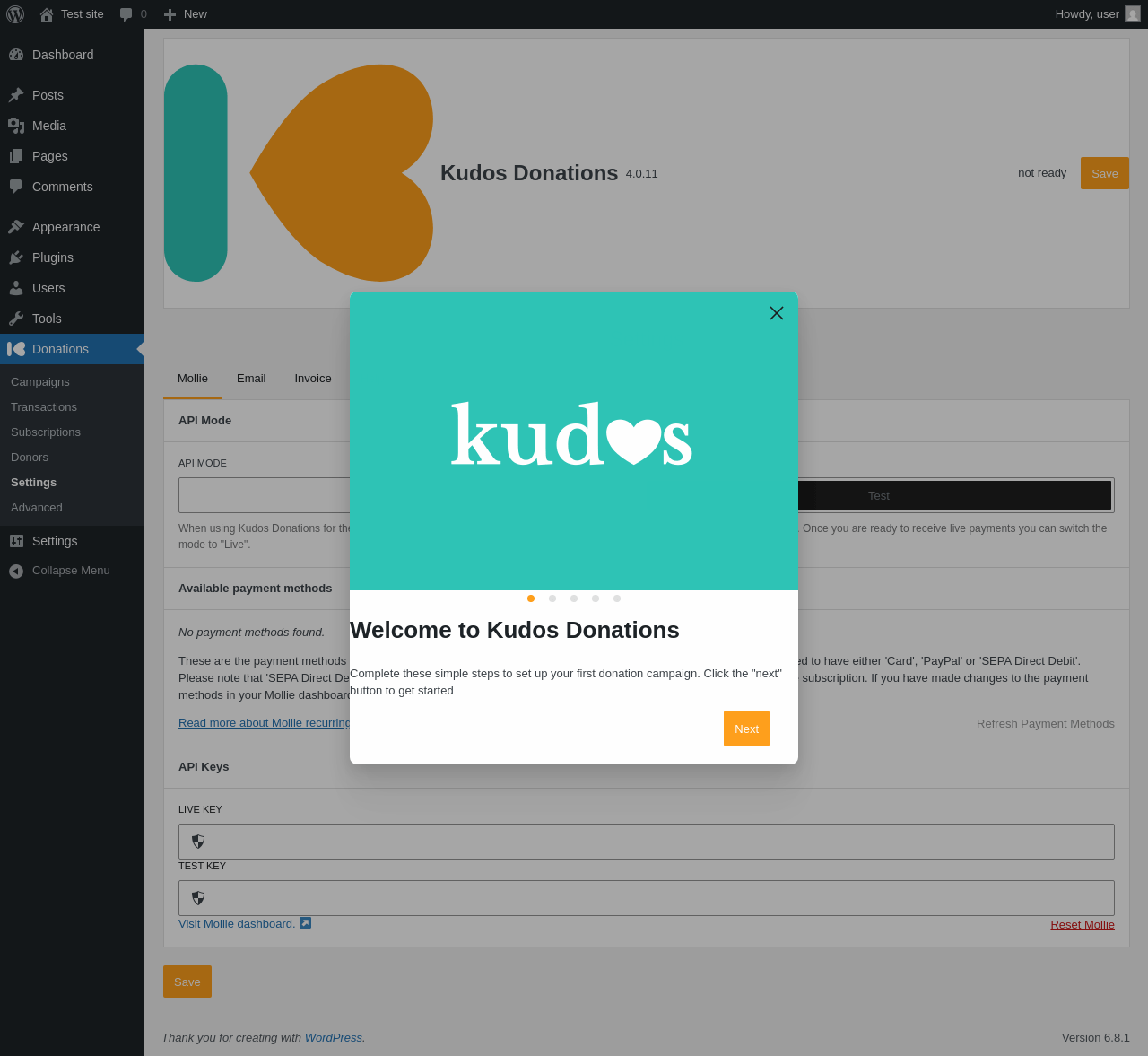Click the Reset Mollie link
Image resolution: width=1148 pixels, height=1056 pixels.
click(1083, 925)
